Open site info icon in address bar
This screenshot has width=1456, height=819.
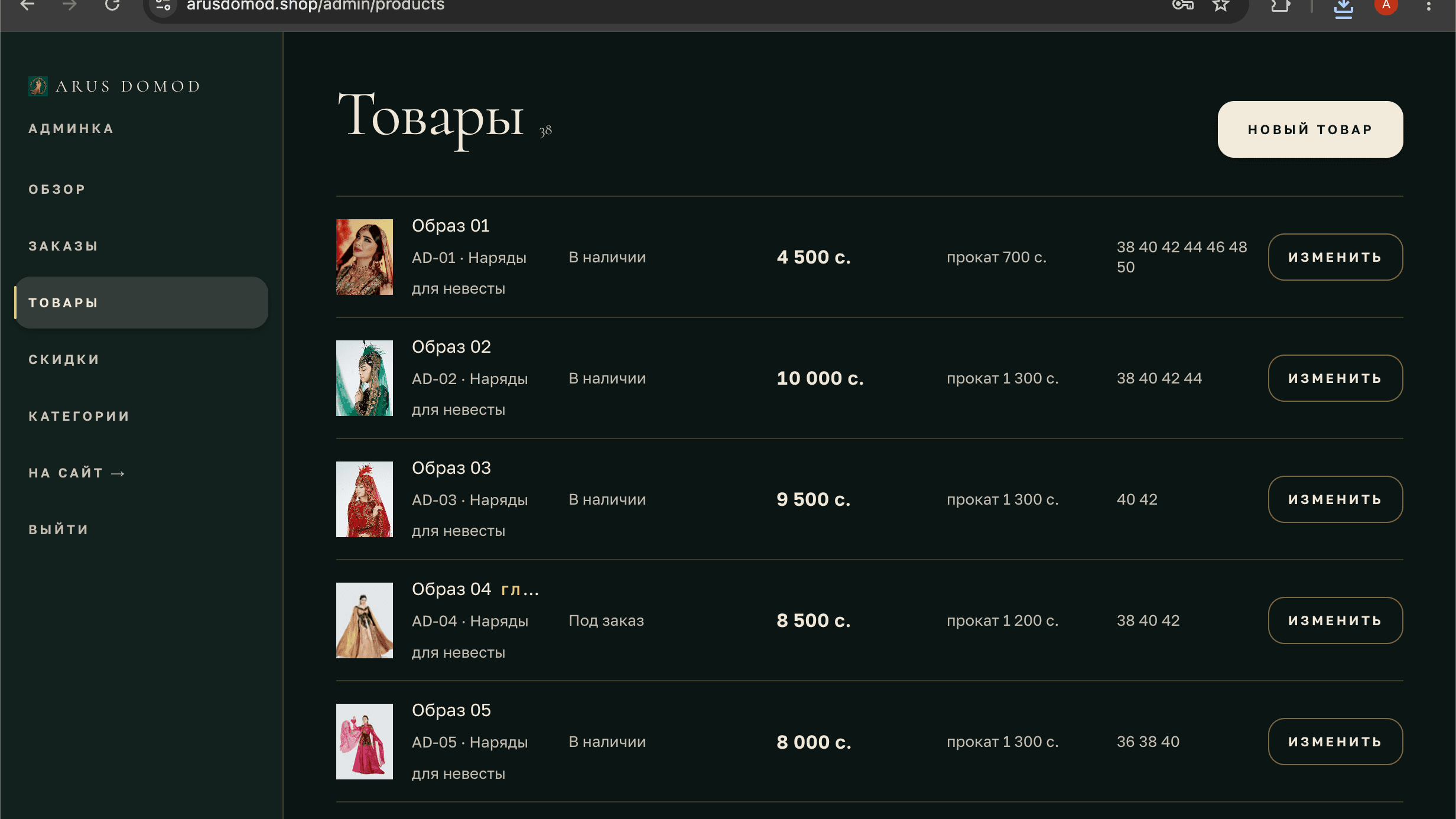[x=164, y=6]
